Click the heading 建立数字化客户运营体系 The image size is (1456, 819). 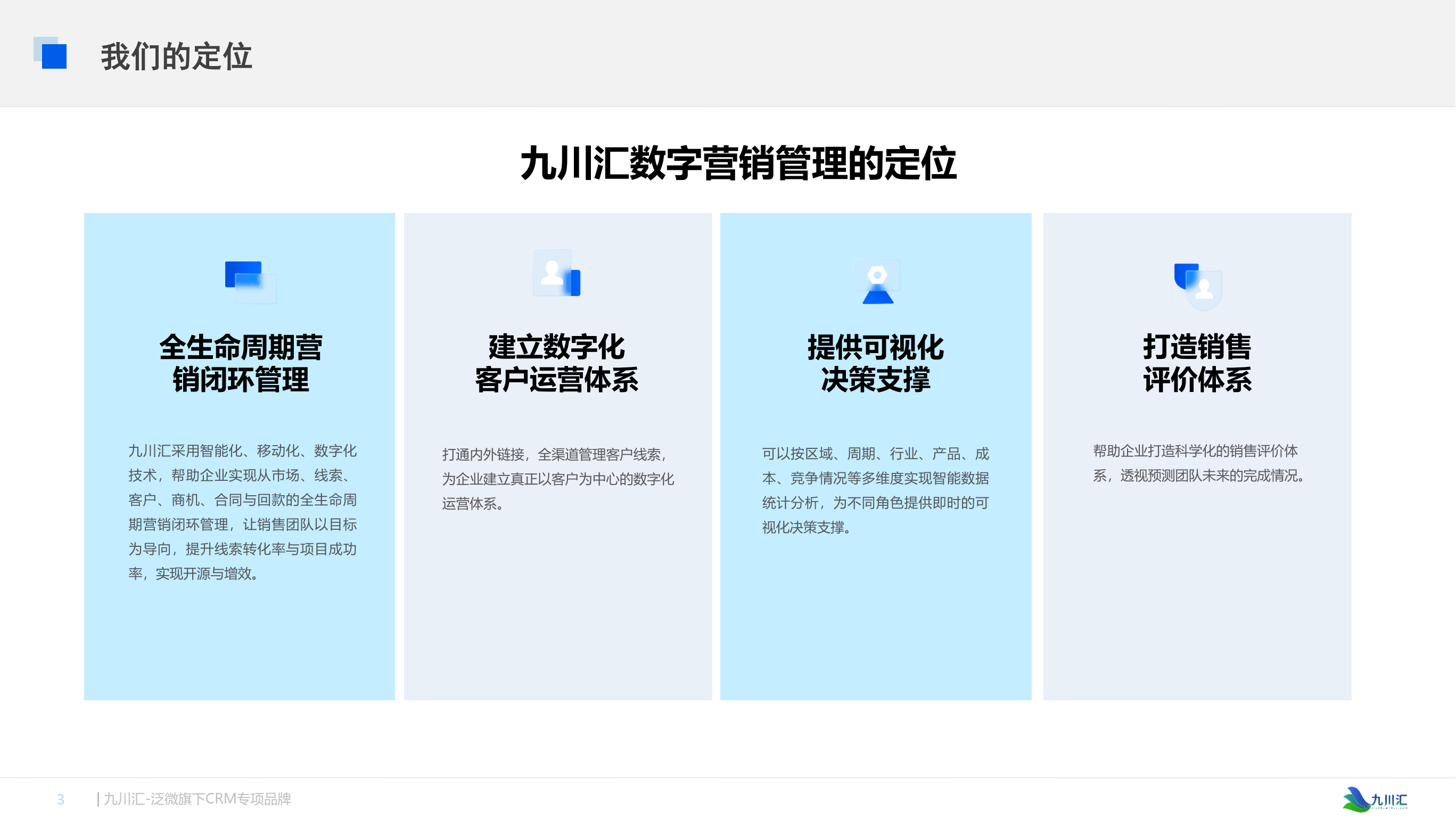point(557,363)
